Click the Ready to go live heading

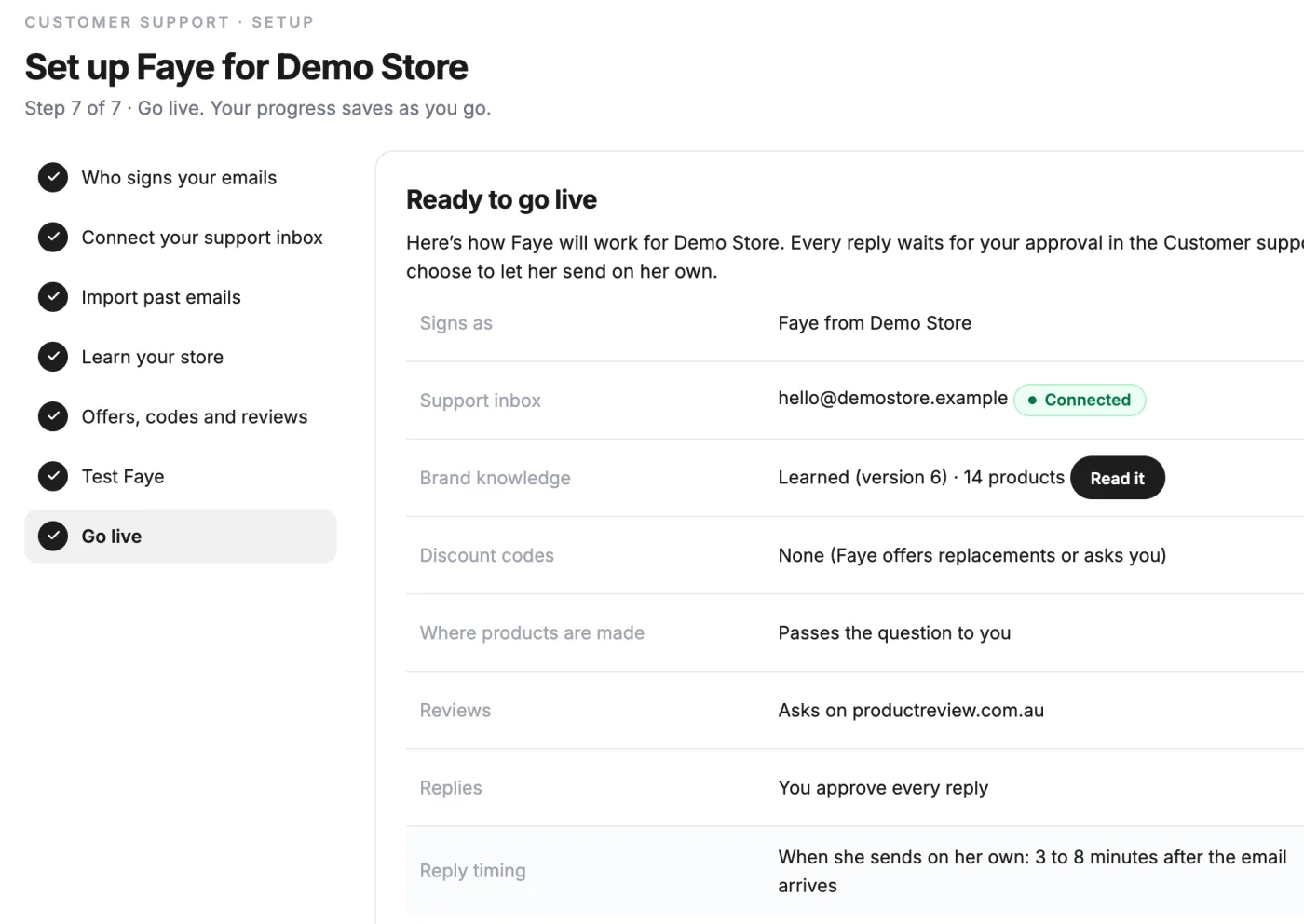(501, 199)
